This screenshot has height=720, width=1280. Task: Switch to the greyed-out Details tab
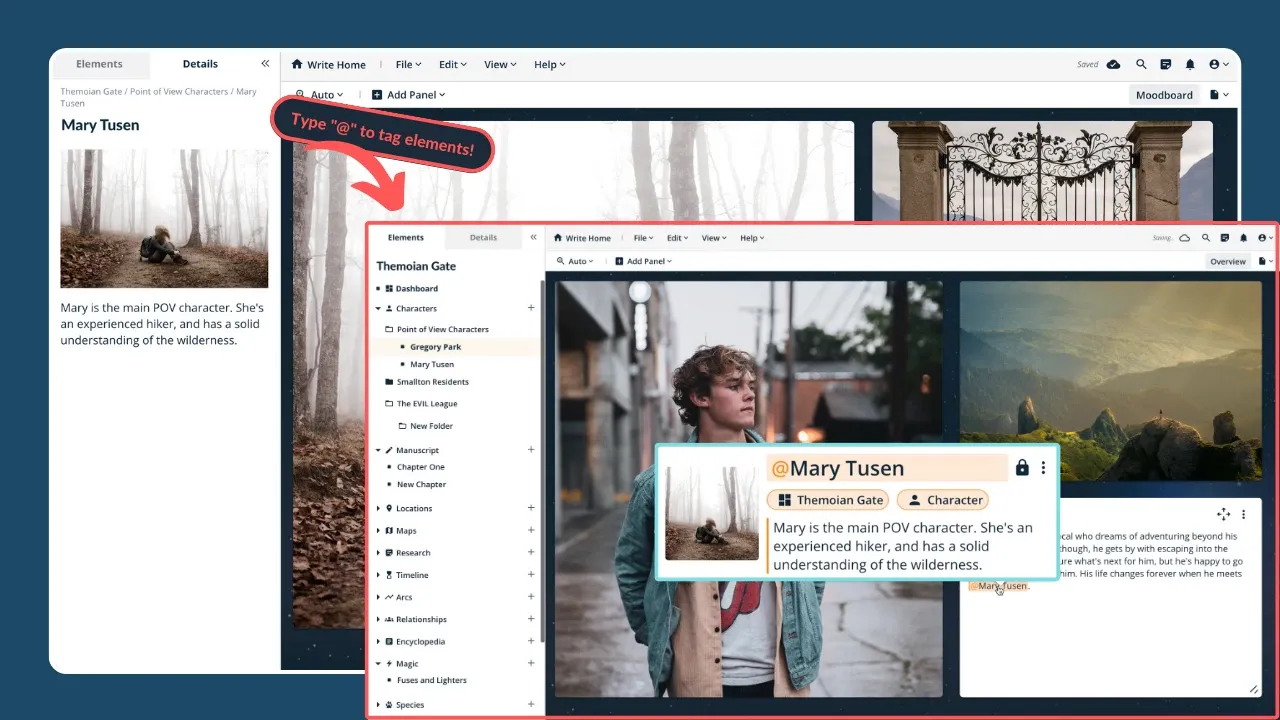(483, 238)
